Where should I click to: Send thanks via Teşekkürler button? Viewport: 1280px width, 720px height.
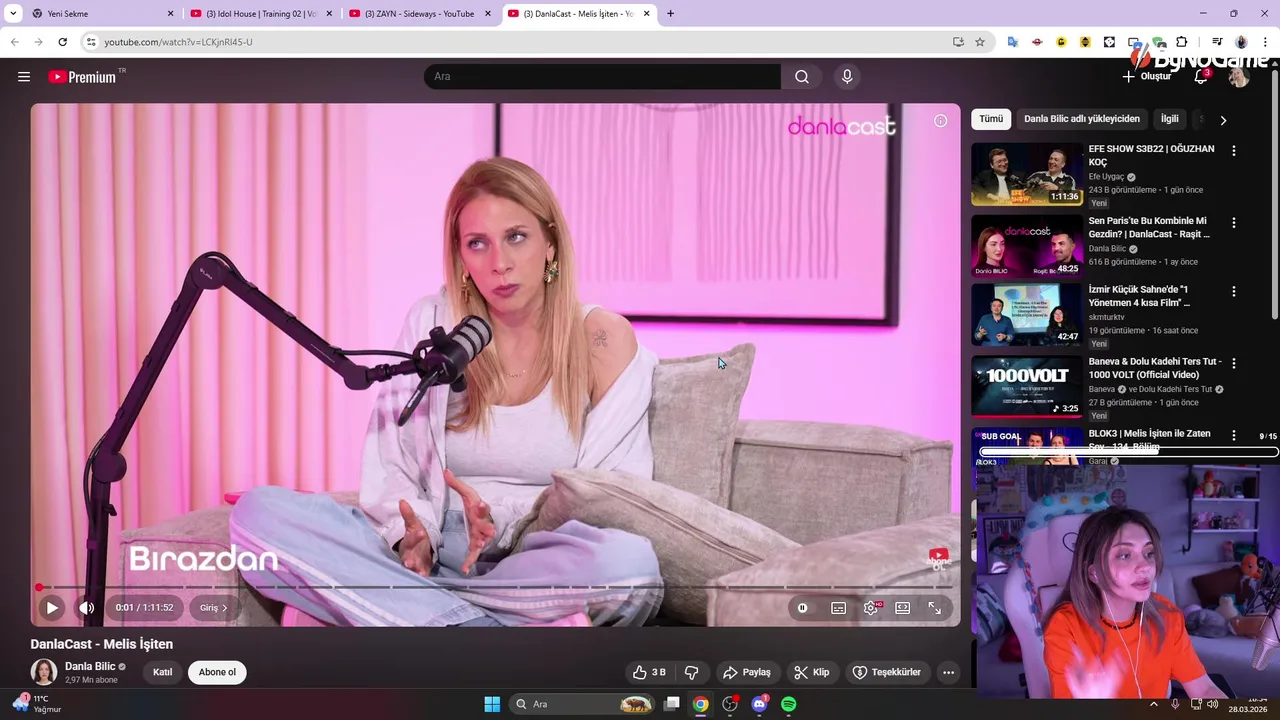(887, 672)
